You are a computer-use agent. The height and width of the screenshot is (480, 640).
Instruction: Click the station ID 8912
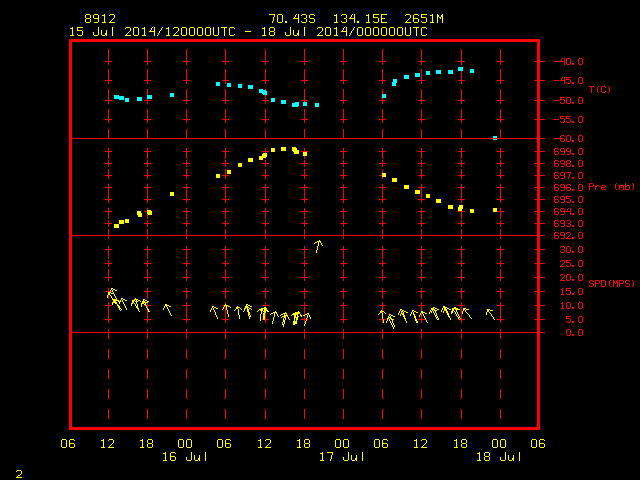coord(100,19)
